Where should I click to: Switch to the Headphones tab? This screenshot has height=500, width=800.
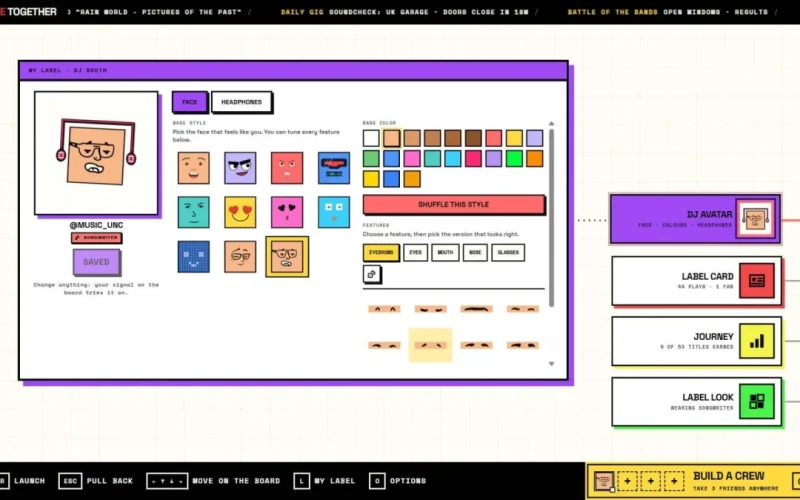241,102
